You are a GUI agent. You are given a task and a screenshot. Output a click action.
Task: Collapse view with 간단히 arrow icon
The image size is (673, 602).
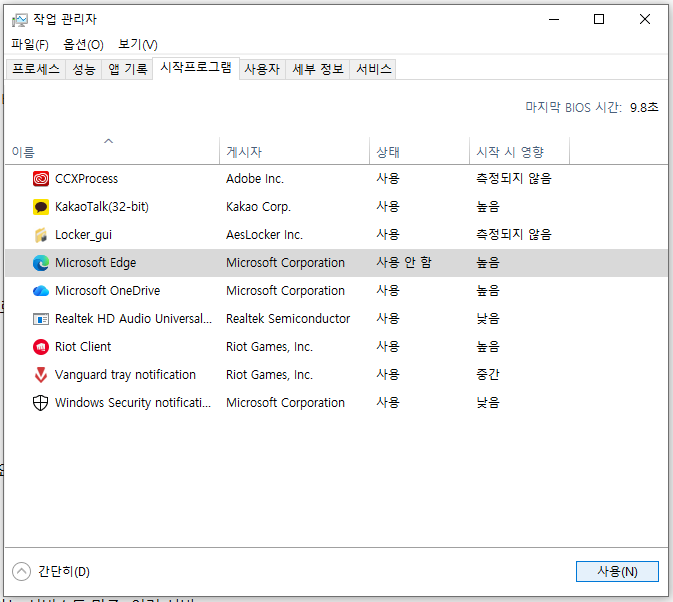click(21, 572)
